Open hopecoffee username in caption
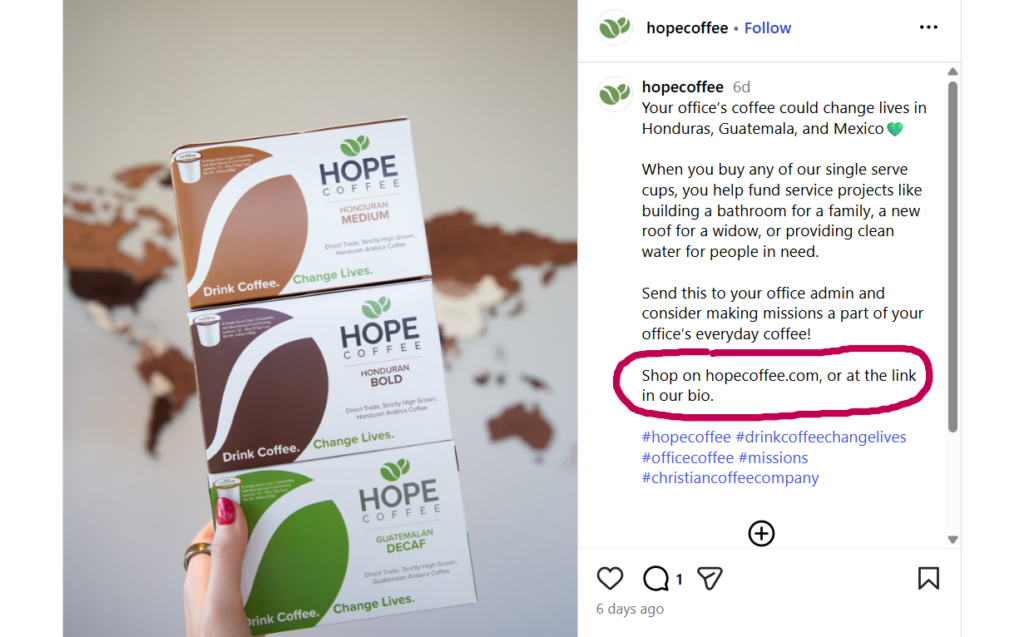The width and height of the screenshot is (1024, 637). (x=682, y=87)
